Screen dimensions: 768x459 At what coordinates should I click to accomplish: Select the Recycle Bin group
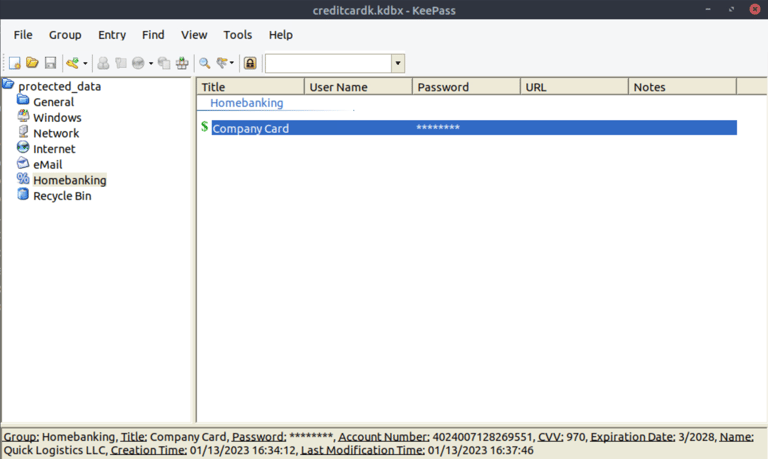click(62, 196)
